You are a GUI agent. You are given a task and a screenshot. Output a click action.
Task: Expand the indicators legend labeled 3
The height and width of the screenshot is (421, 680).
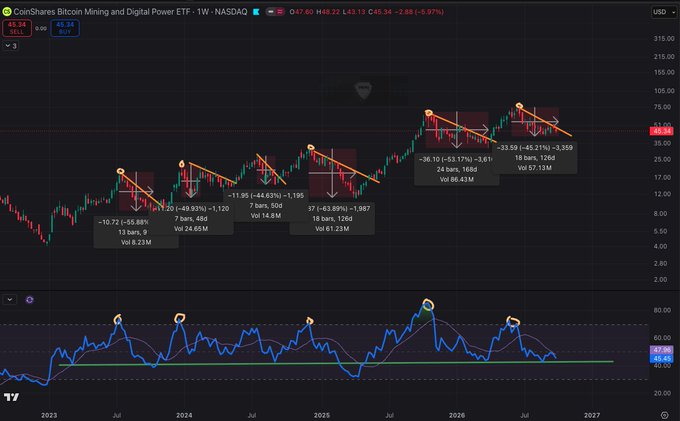[10, 46]
